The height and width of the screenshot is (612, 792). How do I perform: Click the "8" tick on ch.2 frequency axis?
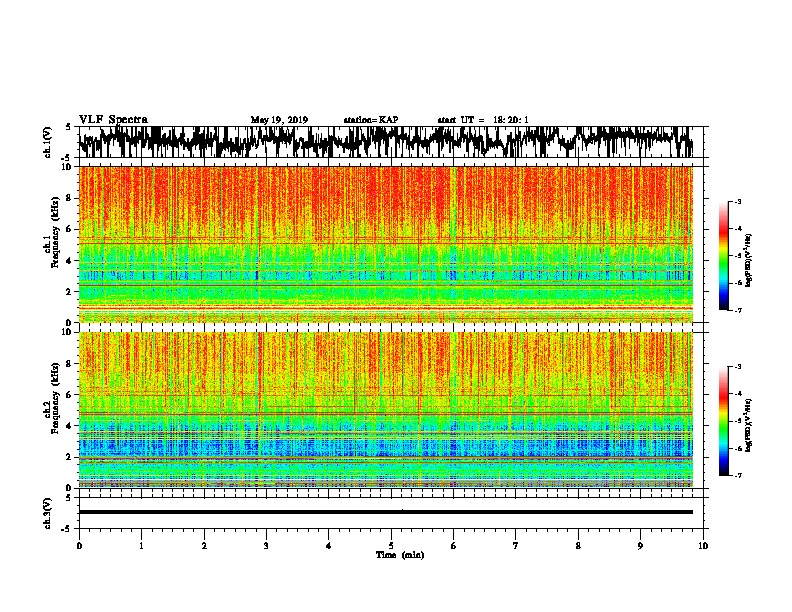point(69,364)
